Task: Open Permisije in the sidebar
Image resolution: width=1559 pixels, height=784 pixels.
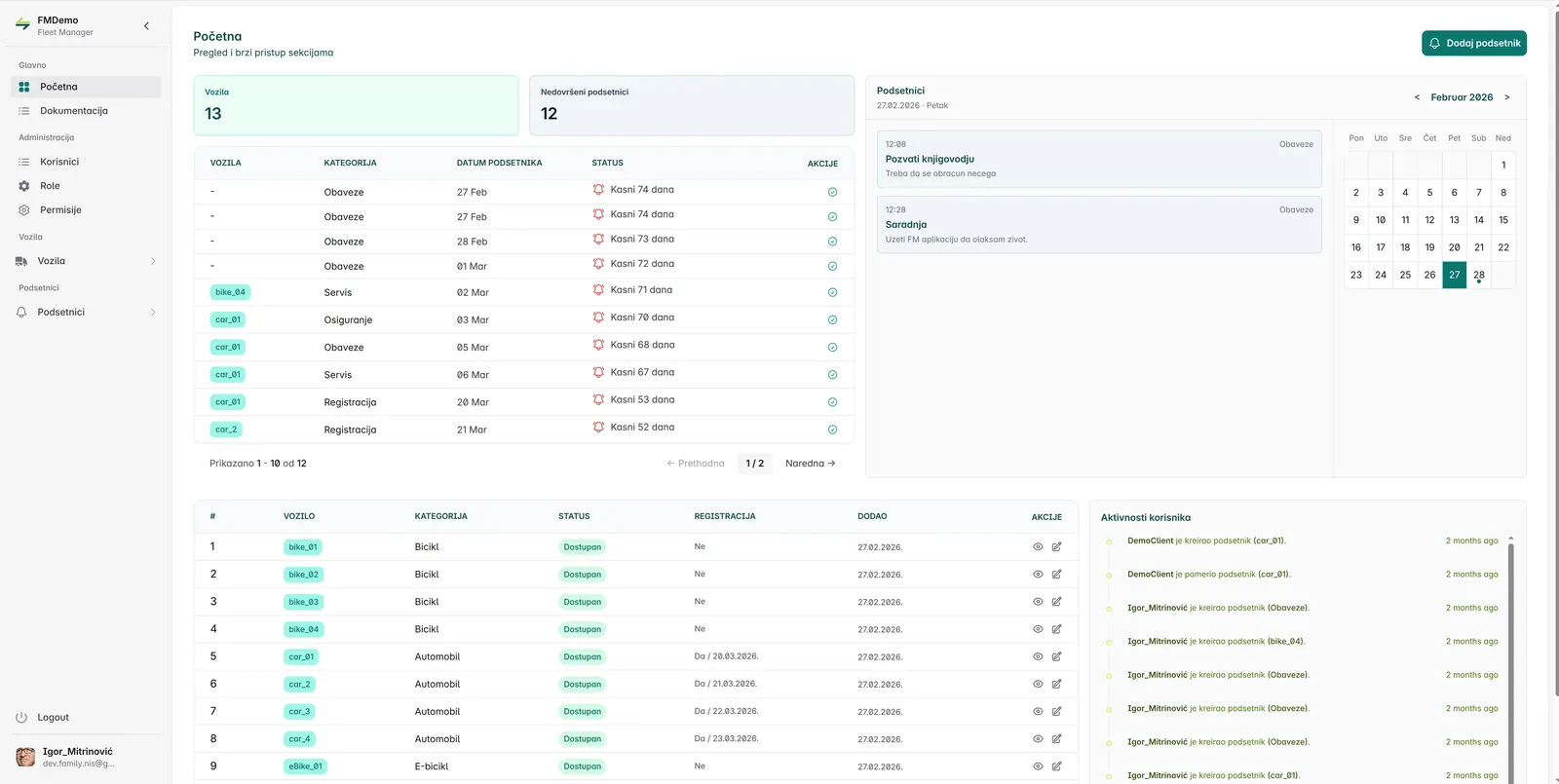Action: click(x=86, y=210)
